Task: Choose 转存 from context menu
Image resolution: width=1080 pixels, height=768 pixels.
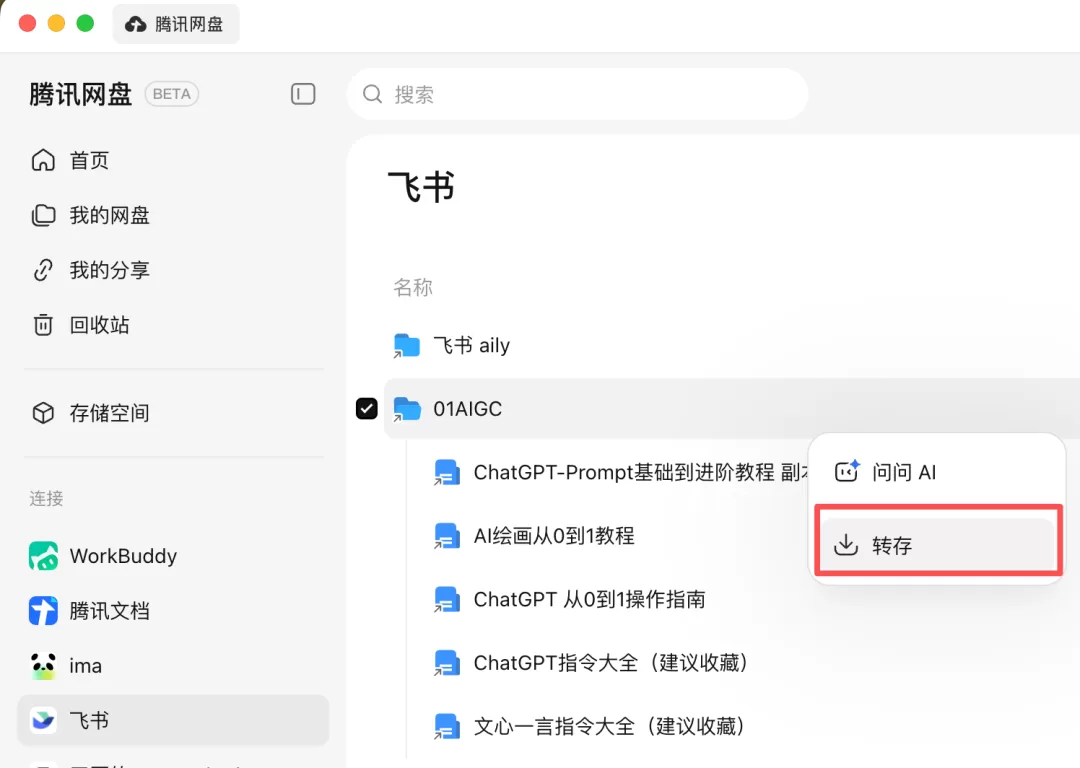Action: point(937,545)
